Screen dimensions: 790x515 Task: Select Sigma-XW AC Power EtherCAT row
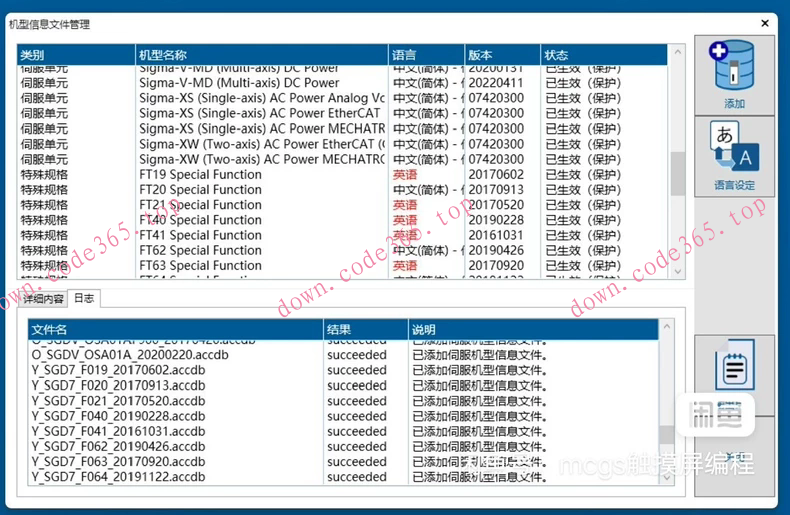coord(342,144)
